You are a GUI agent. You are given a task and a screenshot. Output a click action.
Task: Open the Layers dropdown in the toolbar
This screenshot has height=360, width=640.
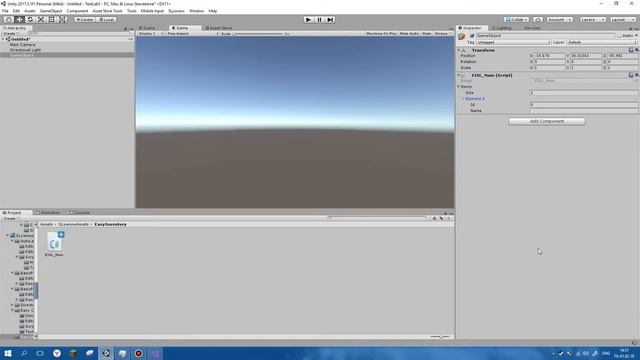tap(593, 20)
